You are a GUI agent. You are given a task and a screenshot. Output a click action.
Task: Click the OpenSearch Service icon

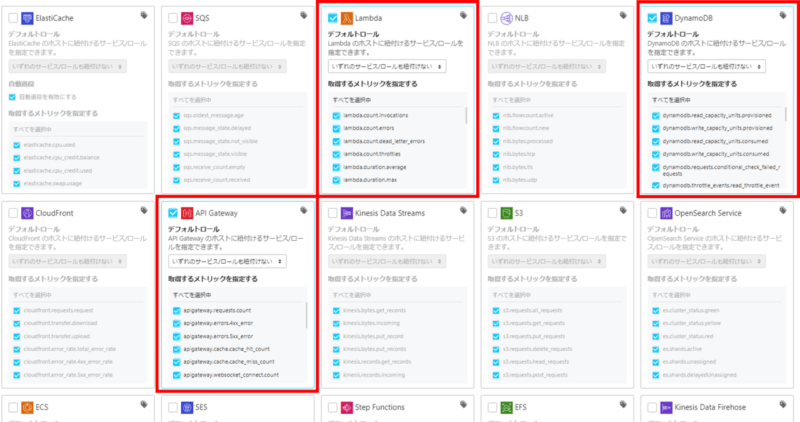[666, 213]
